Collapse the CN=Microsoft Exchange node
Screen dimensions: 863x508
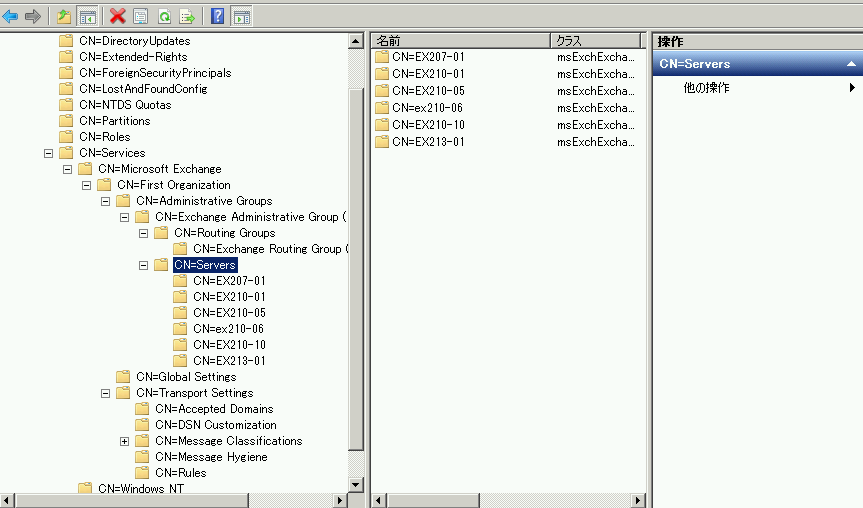[x=67, y=170]
